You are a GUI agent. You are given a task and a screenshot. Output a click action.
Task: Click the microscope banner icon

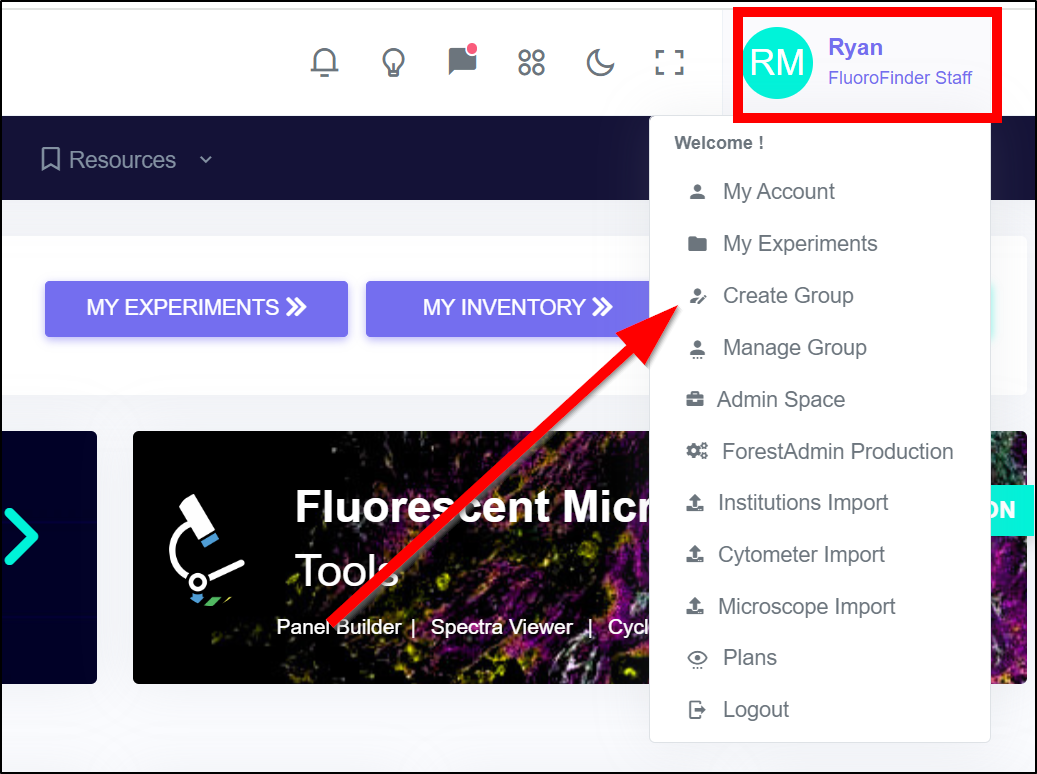click(206, 549)
